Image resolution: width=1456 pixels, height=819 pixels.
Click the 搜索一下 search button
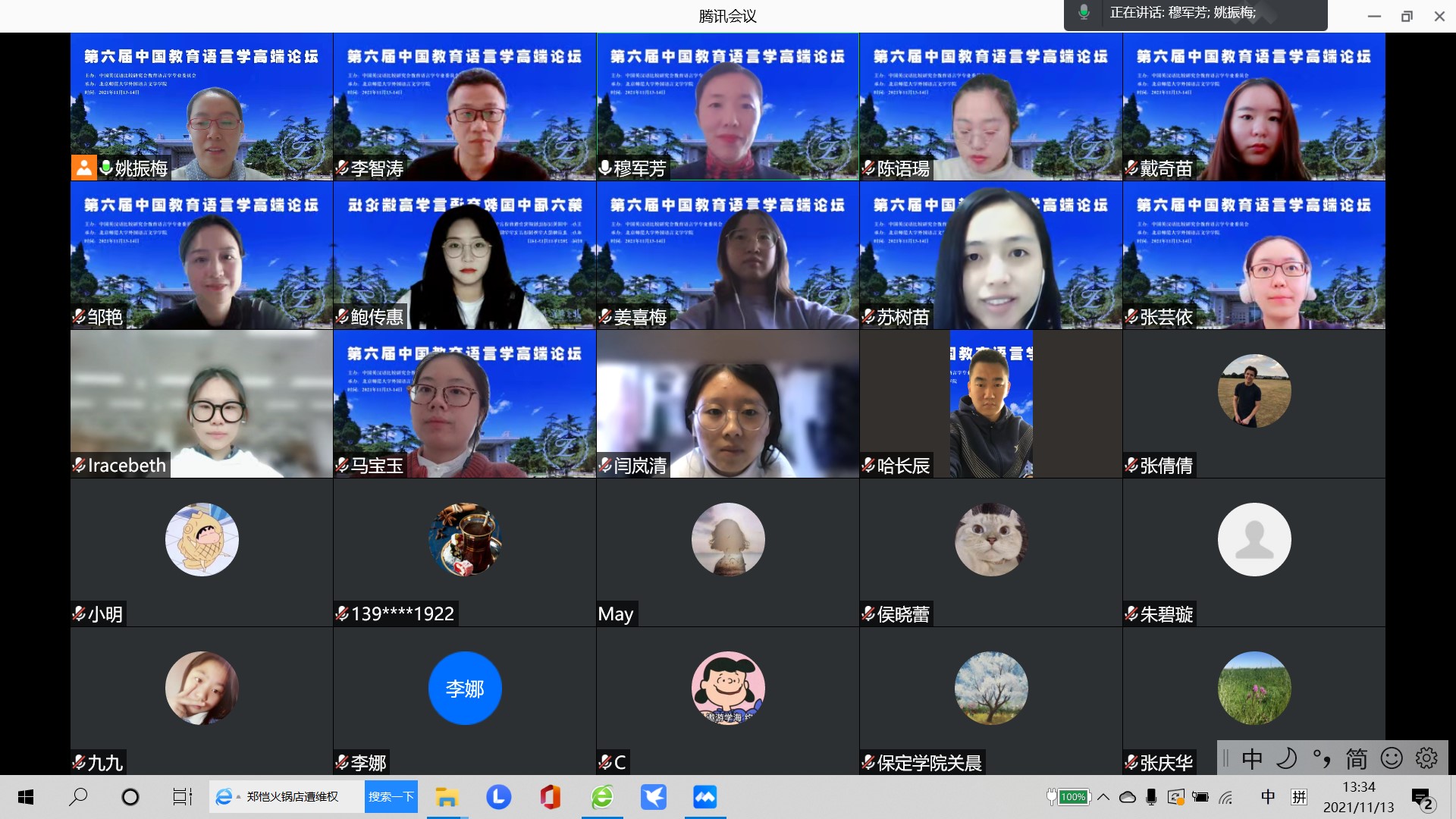[391, 797]
